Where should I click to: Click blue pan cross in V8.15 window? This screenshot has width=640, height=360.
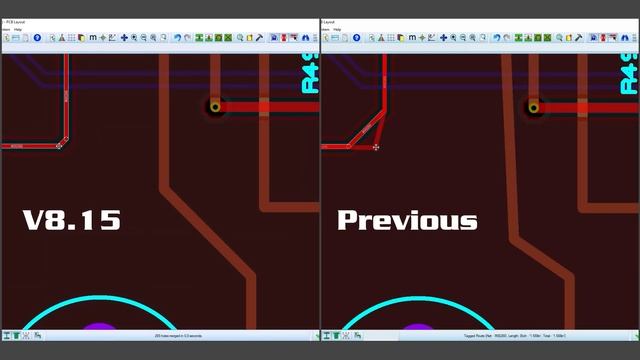[124, 38]
